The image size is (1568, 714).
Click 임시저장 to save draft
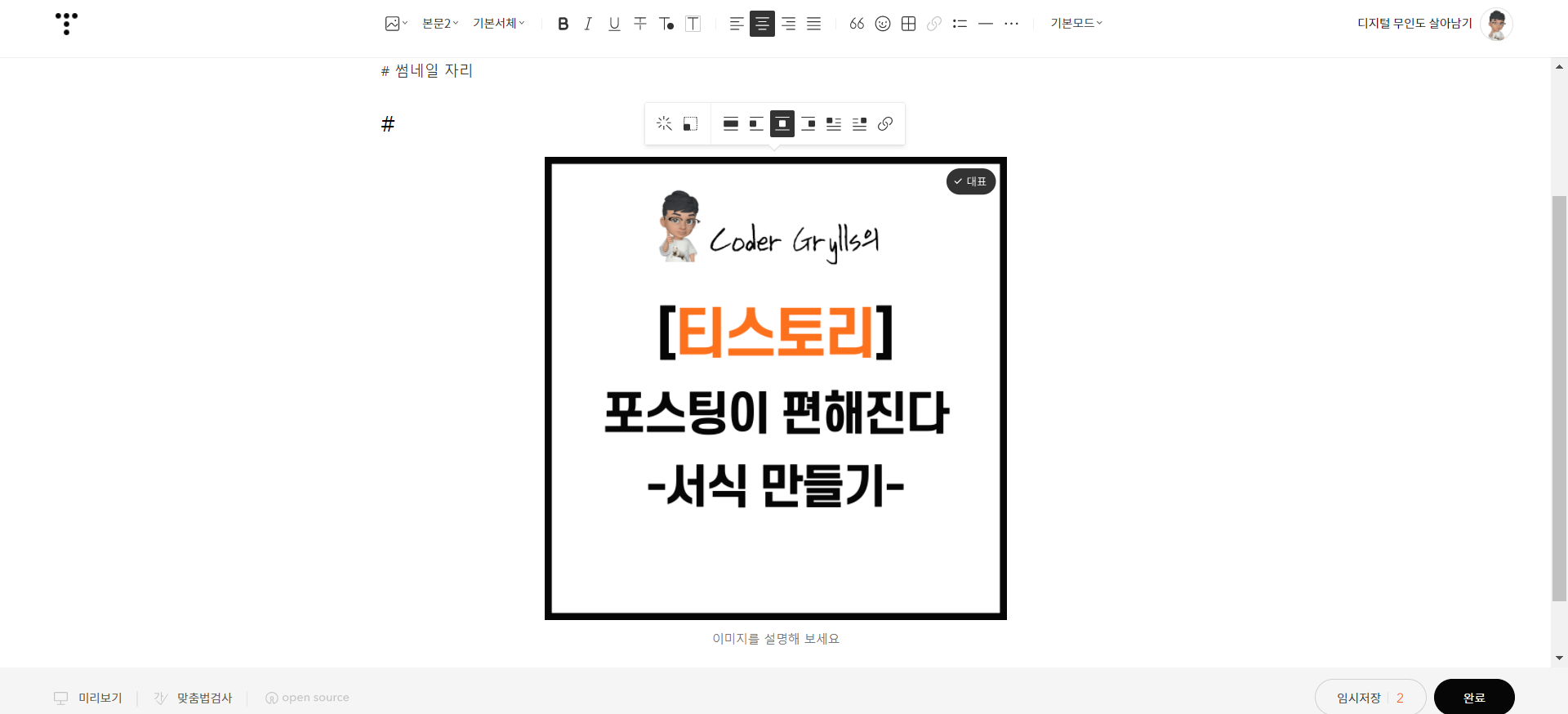point(1359,698)
